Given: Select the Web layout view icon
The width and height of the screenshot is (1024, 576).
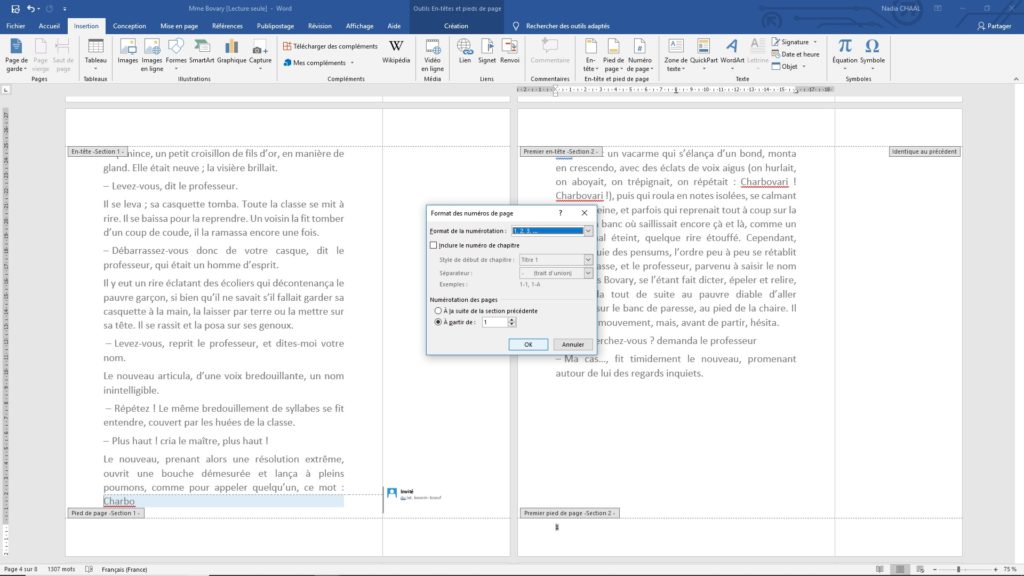Looking at the screenshot, I should (920, 569).
